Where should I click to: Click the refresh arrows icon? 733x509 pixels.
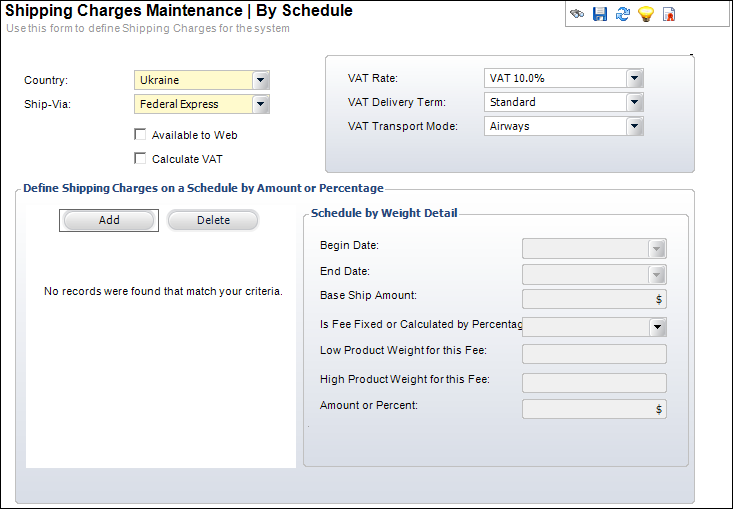[x=623, y=15]
